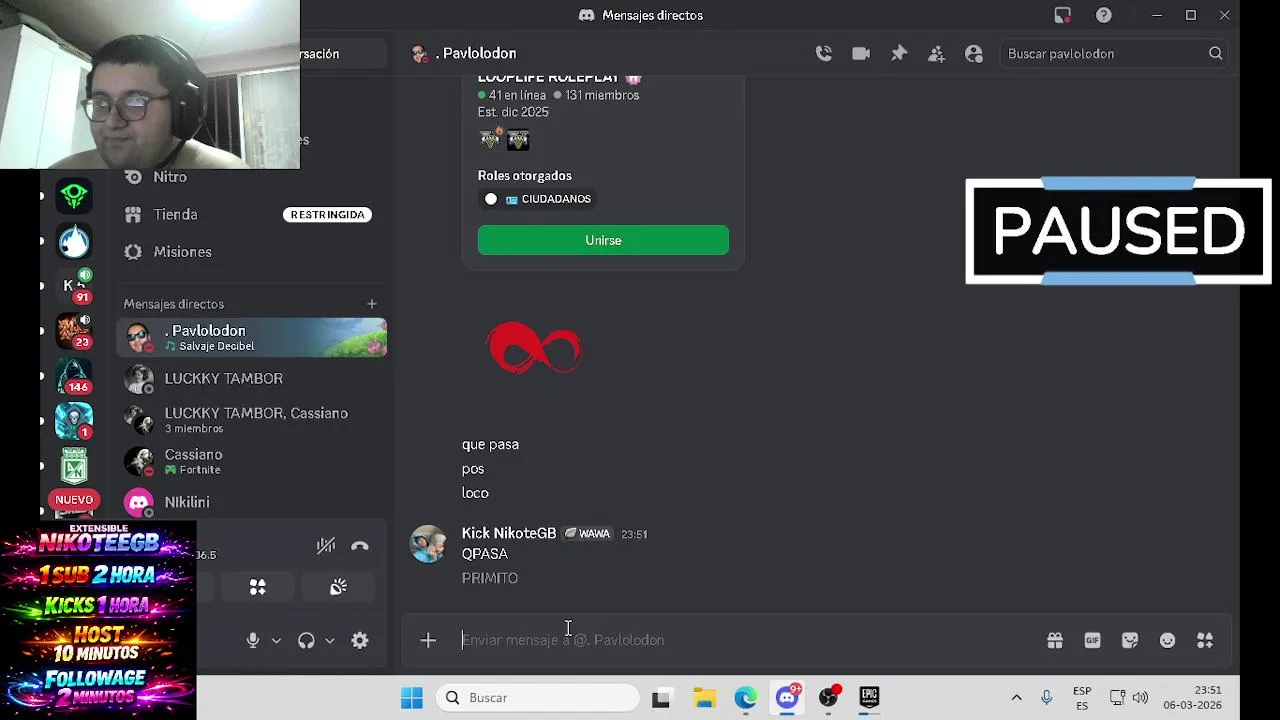Open user settings gear icon
The height and width of the screenshot is (720, 1280).
click(x=360, y=641)
